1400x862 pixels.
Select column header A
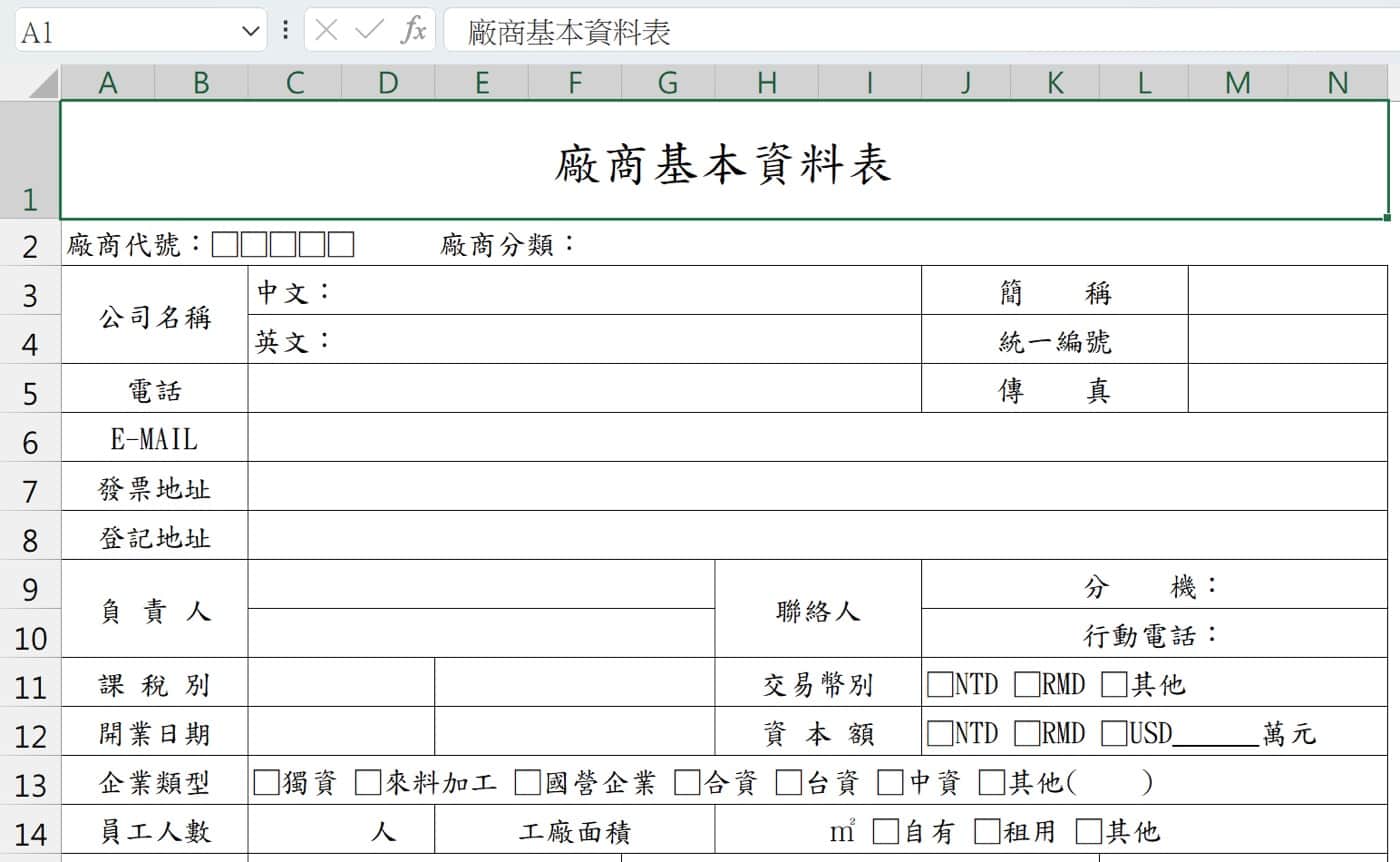tap(108, 83)
